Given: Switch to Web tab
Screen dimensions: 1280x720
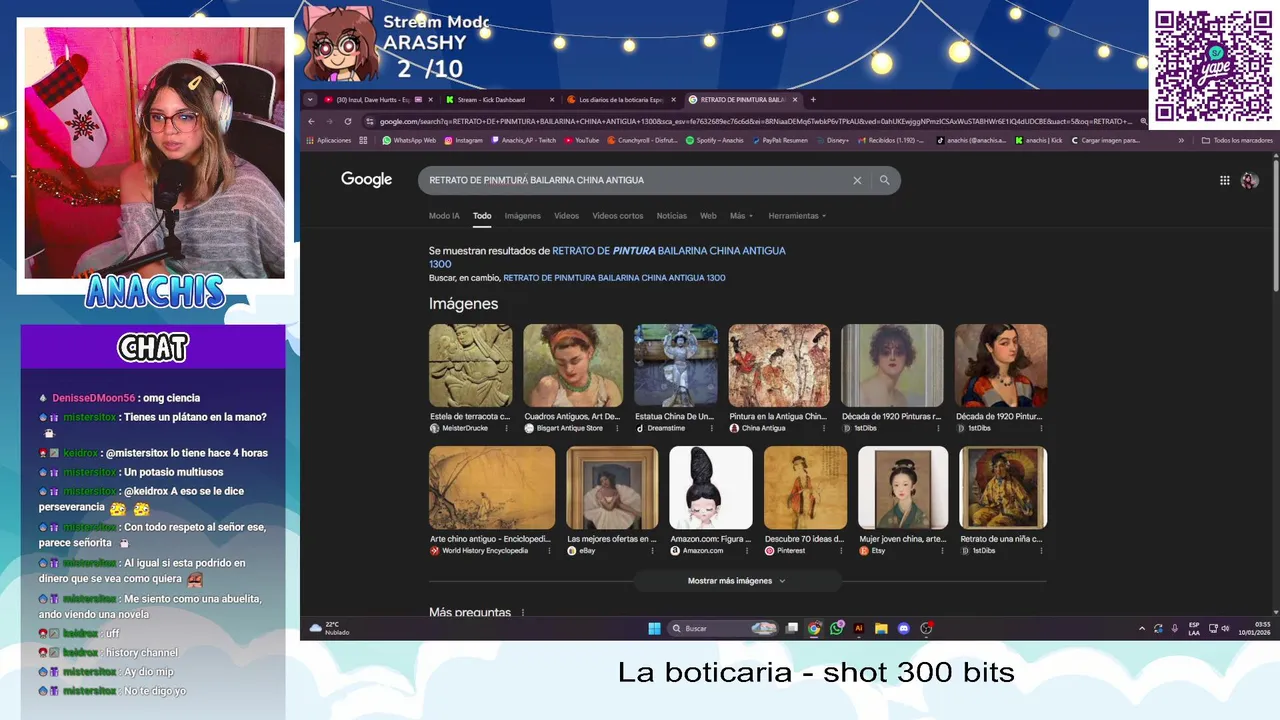Looking at the screenshot, I should 708,216.
